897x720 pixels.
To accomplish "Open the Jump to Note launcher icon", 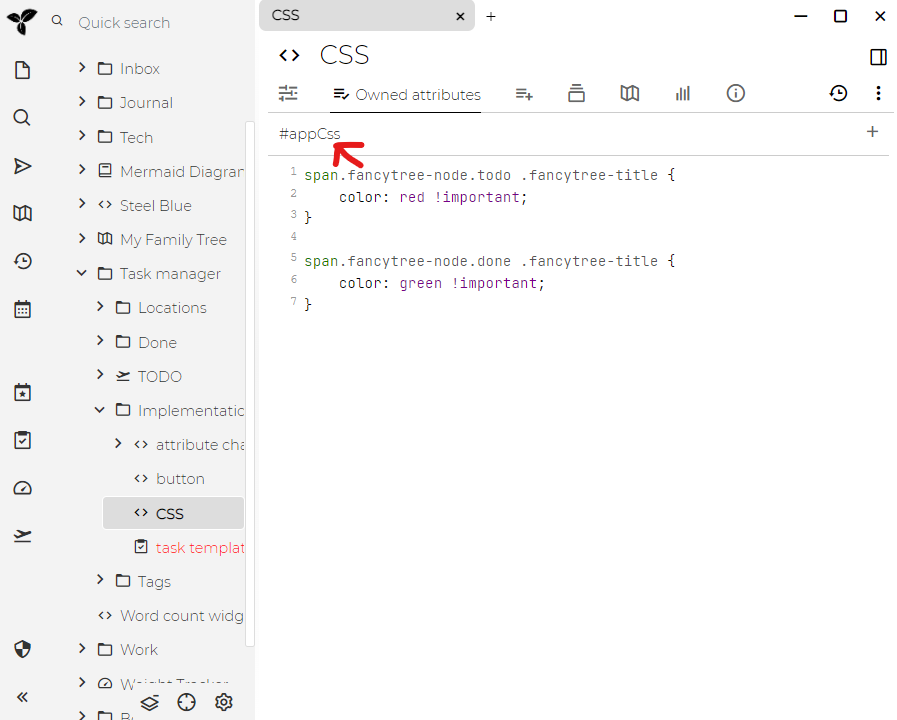I will [x=22, y=166].
